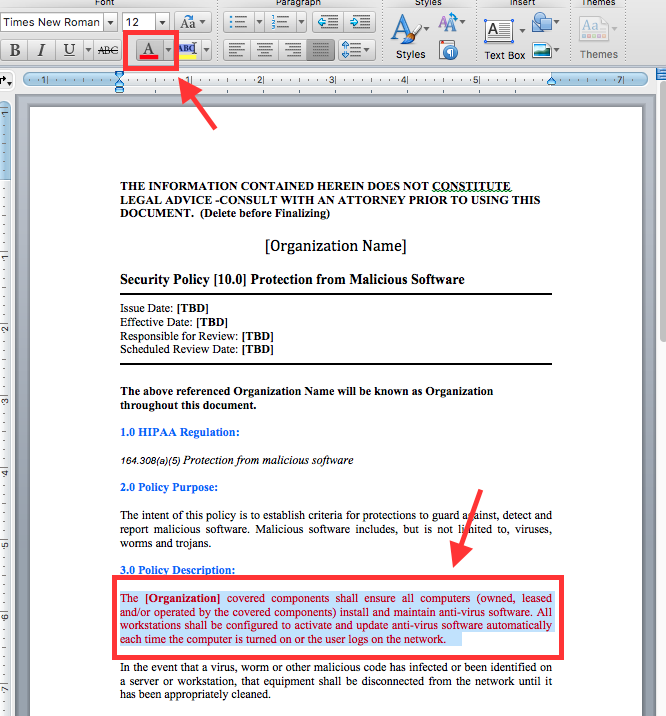
Task: Click 'Responsible for Review: [TBD]' line
Action: point(197,336)
